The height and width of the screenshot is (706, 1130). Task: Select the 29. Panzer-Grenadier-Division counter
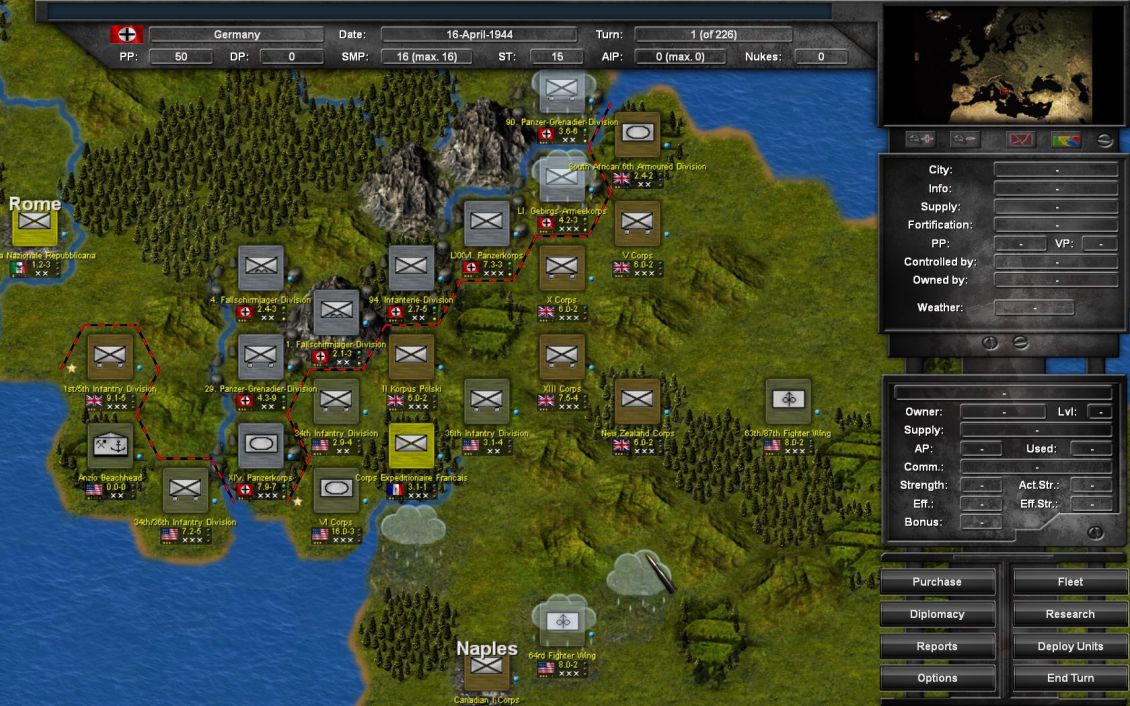[x=261, y=357]
